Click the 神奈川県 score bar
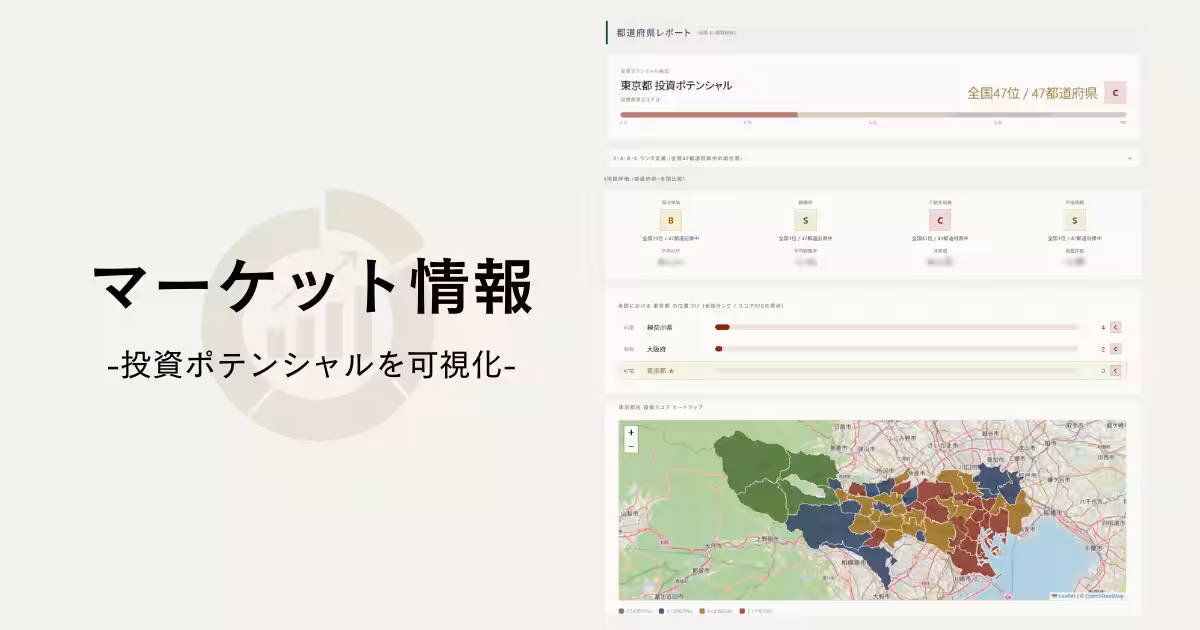The height and width of the screenshot is (630, 1200). [x=896, y=327]
